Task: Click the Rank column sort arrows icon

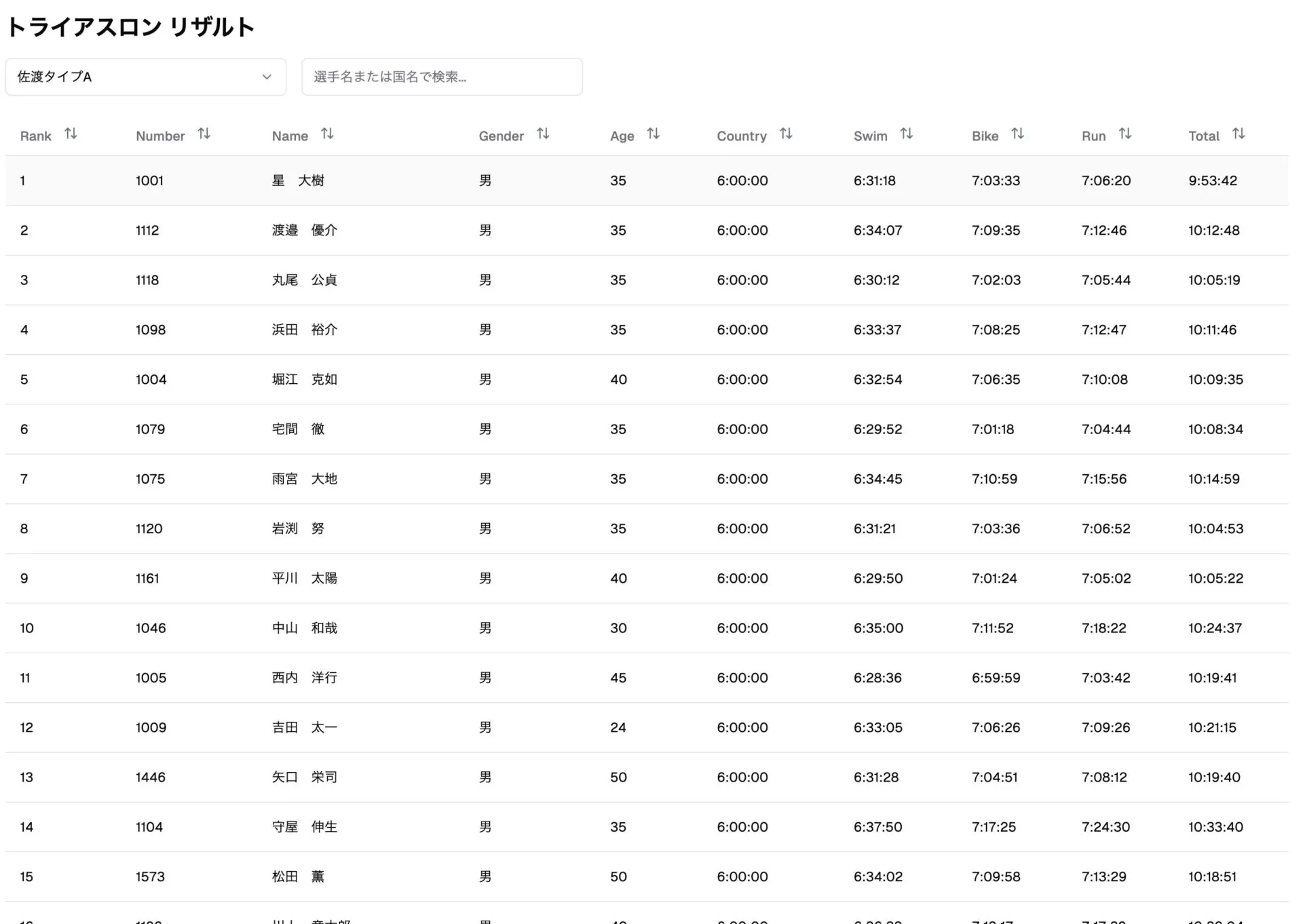Action: (71, 134)
